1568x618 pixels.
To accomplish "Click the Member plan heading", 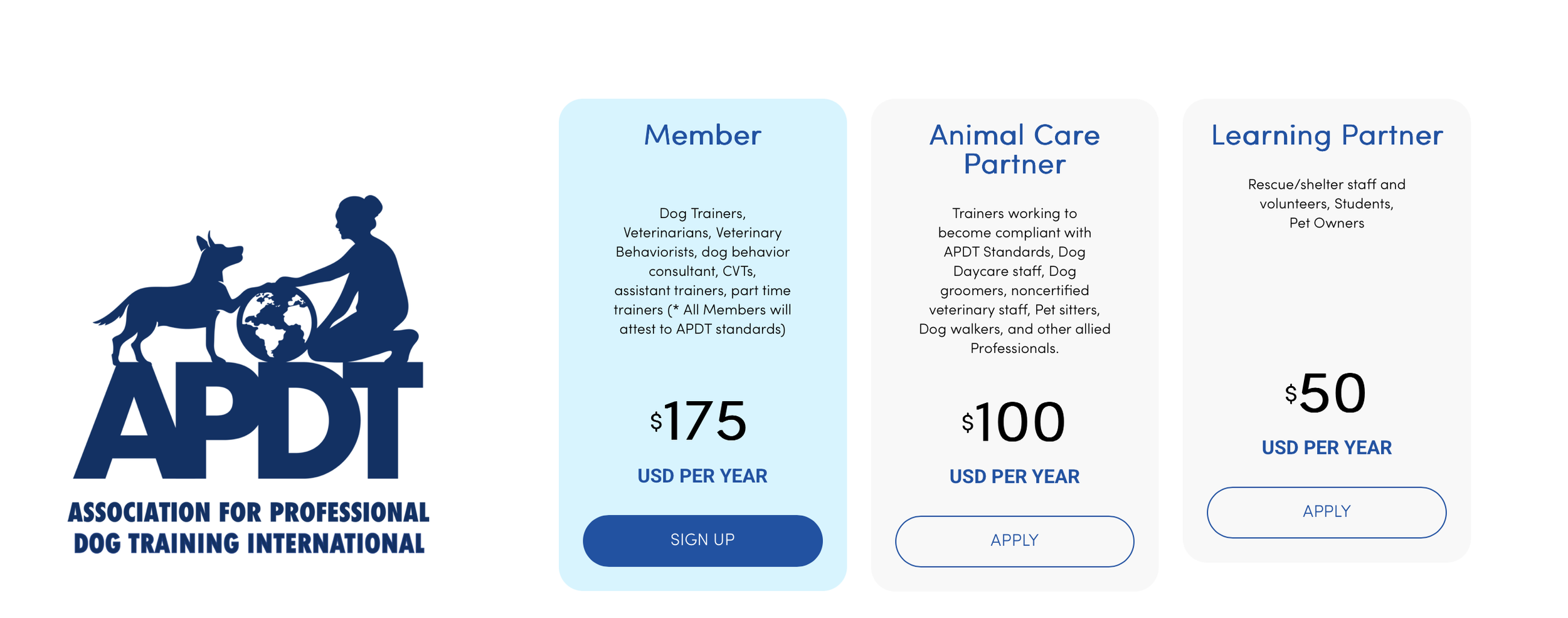I will pyautogui.click(x=702, y=135).
